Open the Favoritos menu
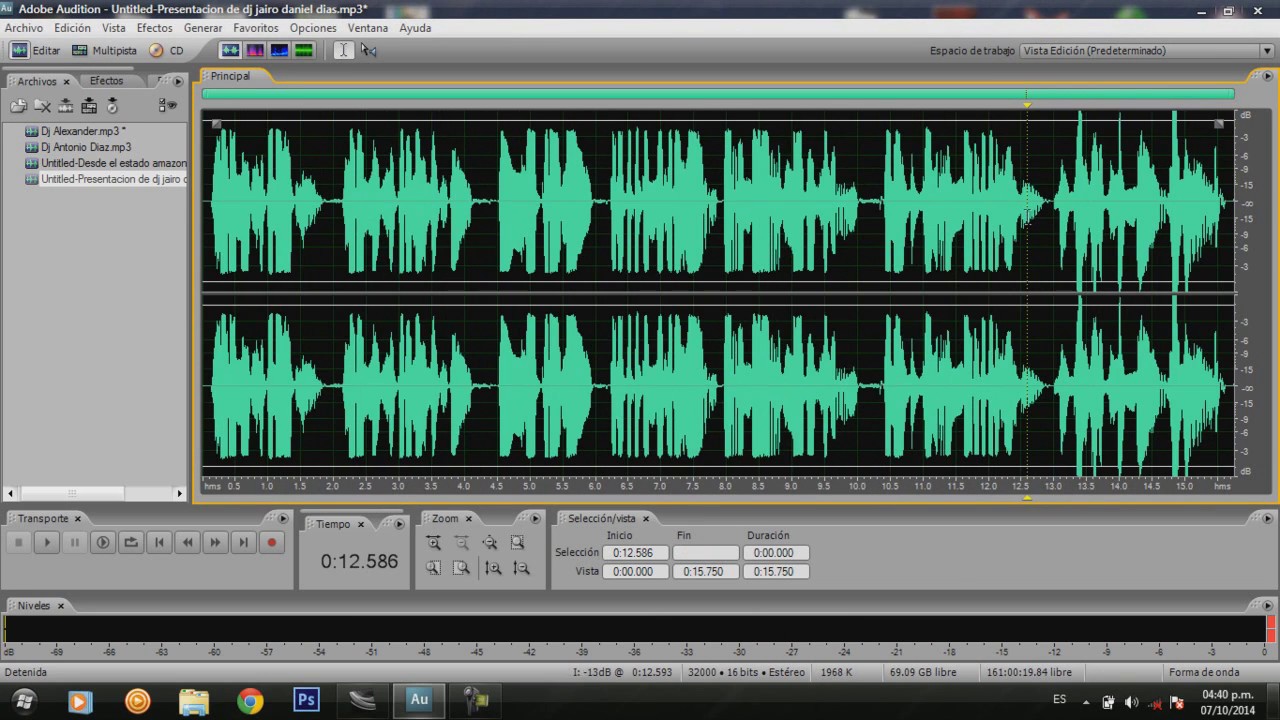Screen dimensions: 1280x720 [256, 28]
